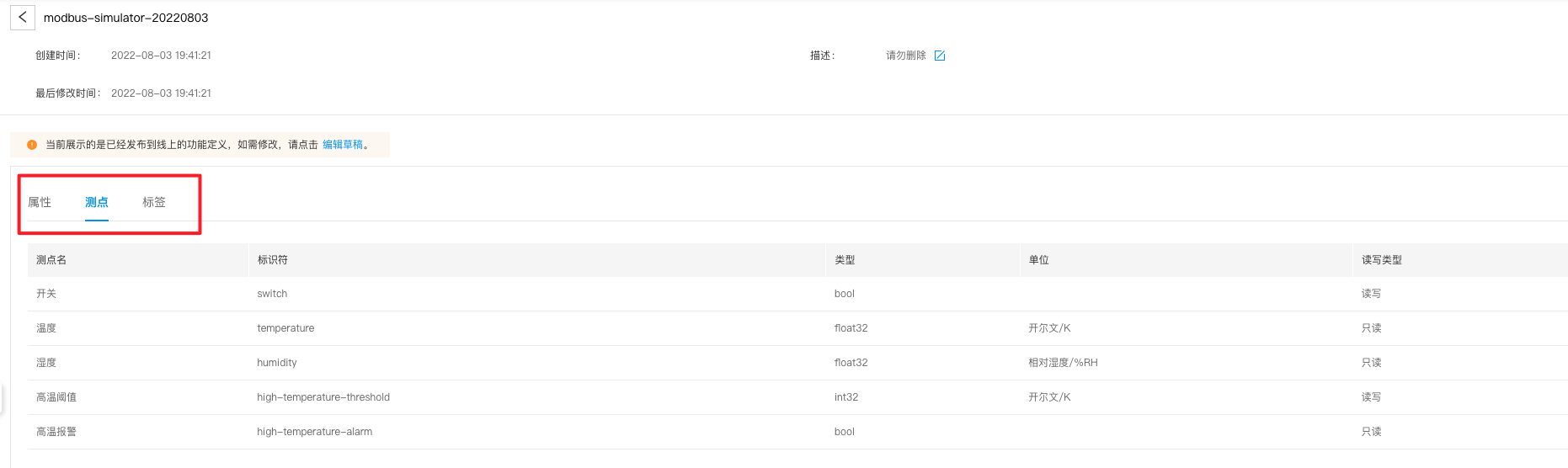Select the 开关 measurement point name
This screenshot has width=1568, height=468.
click(x=46, y=294)
